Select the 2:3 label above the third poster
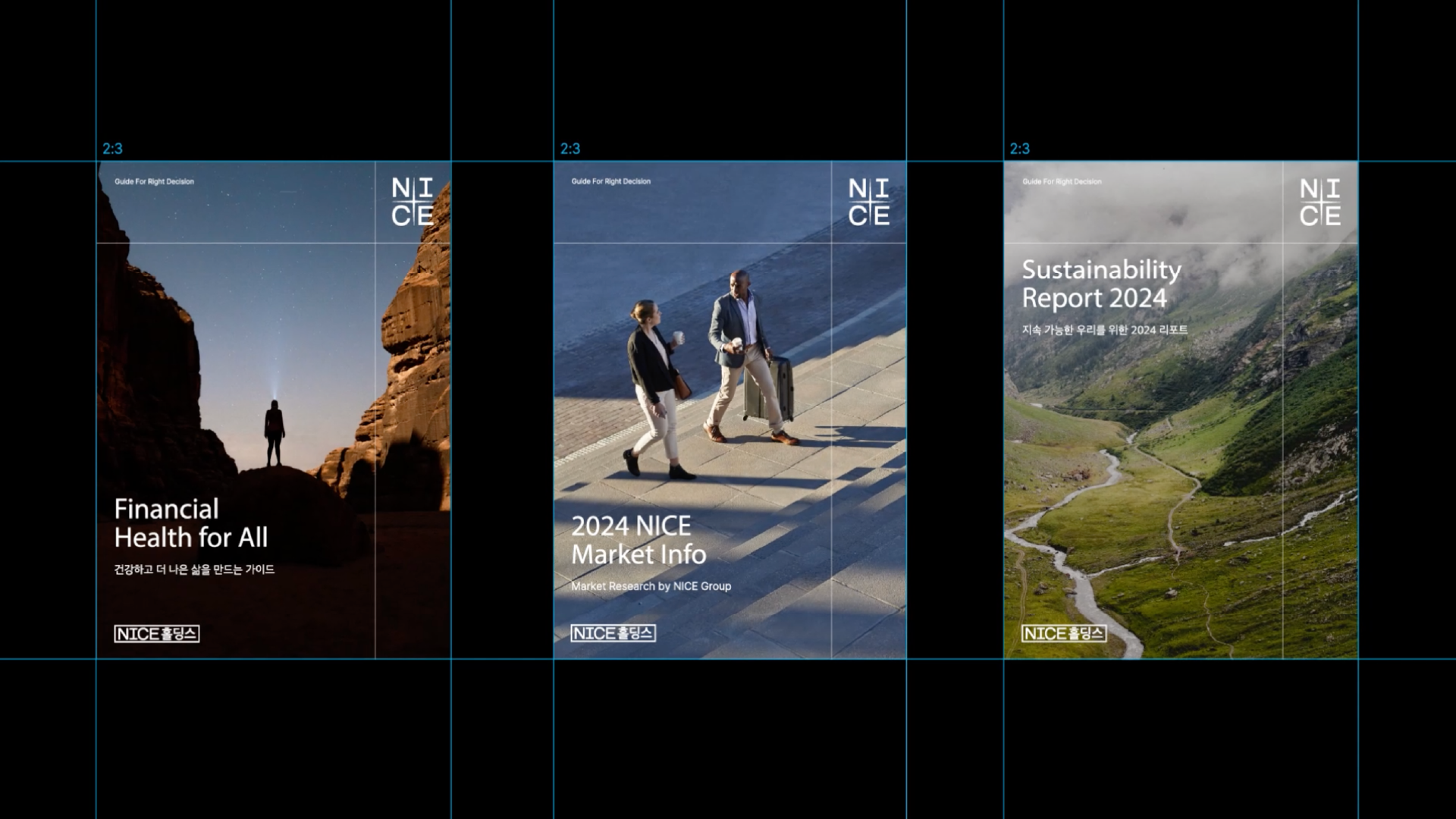Viewport: 1456px width, 819px height. (x=1020, y=149)
